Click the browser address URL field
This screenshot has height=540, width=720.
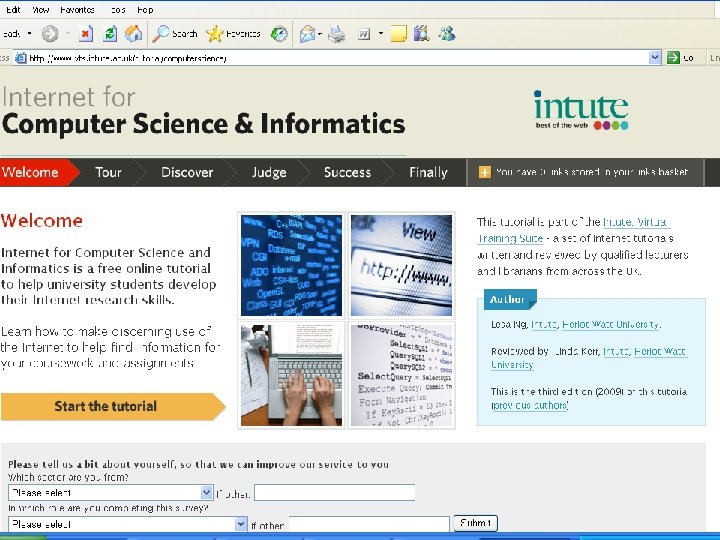point(338,58)
